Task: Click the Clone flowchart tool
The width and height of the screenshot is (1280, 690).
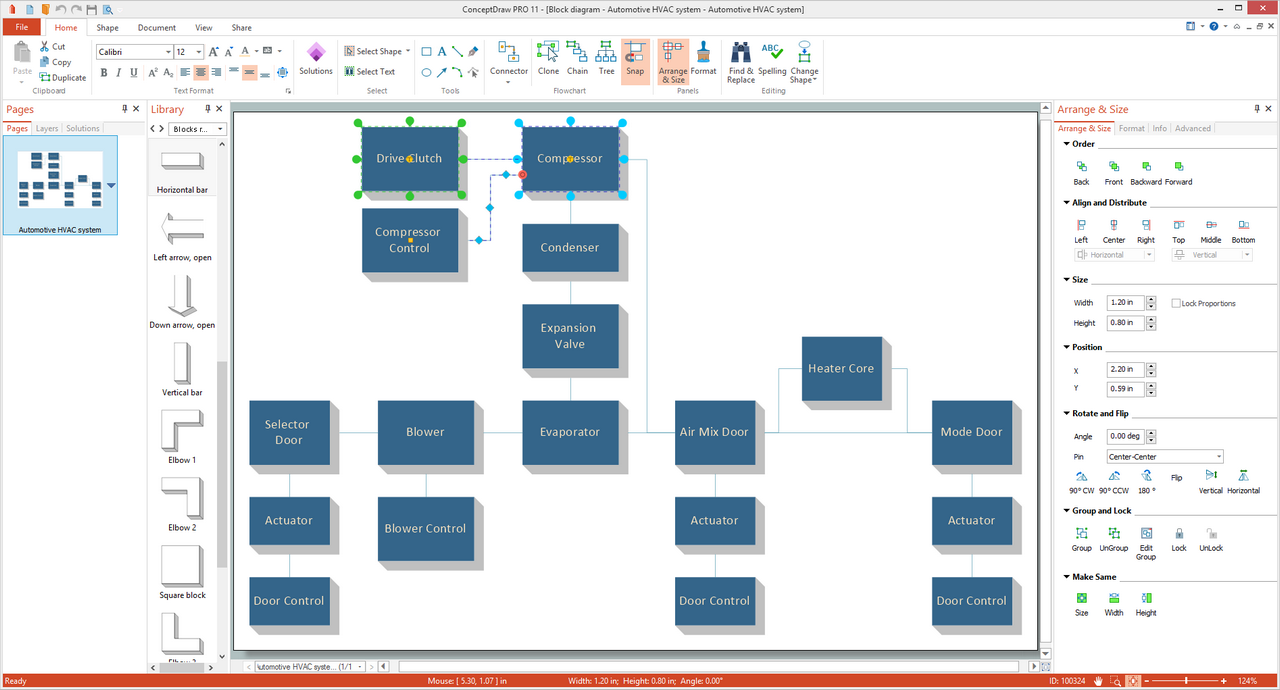Action: point(548,58)
